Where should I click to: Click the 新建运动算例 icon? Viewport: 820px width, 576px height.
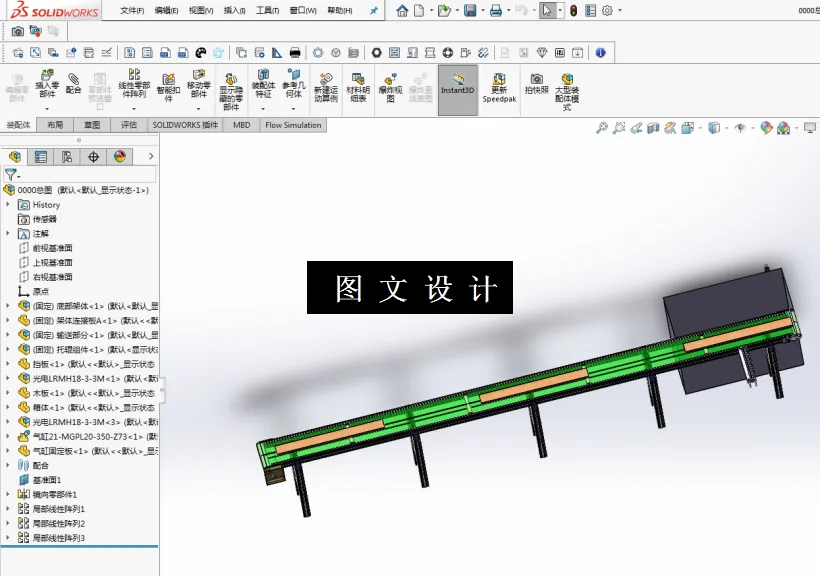pyautogui.click(x=325, y=88)
